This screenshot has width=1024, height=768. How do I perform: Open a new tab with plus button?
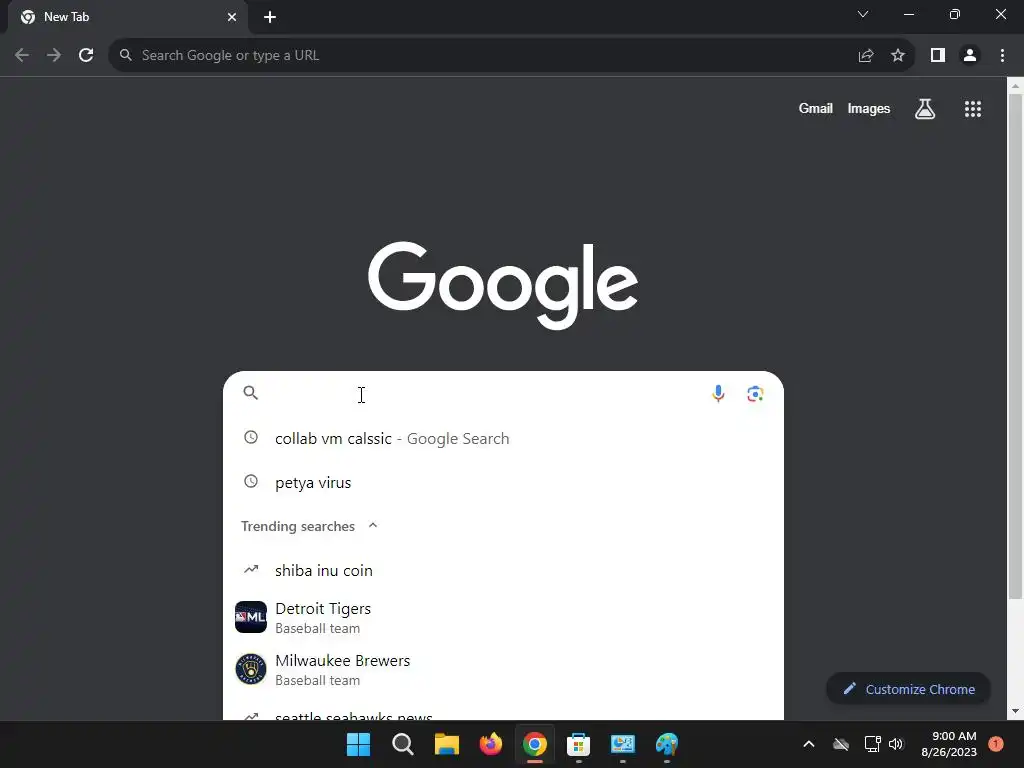tap(270, 17)
